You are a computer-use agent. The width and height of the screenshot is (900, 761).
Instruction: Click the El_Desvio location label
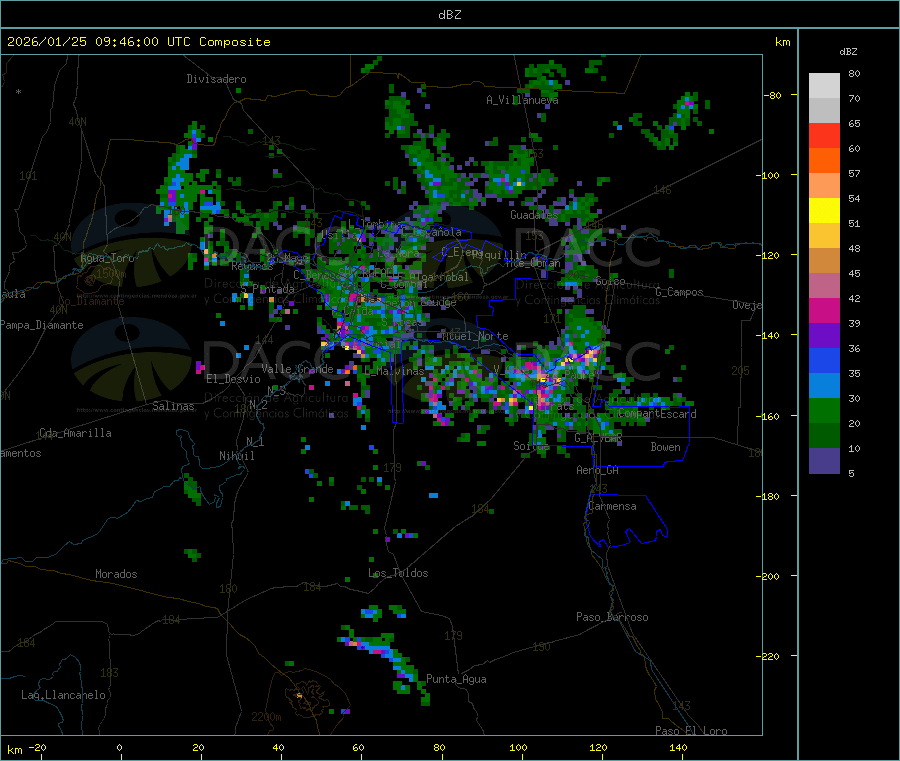pyautogui.click(x=234, y=379)
